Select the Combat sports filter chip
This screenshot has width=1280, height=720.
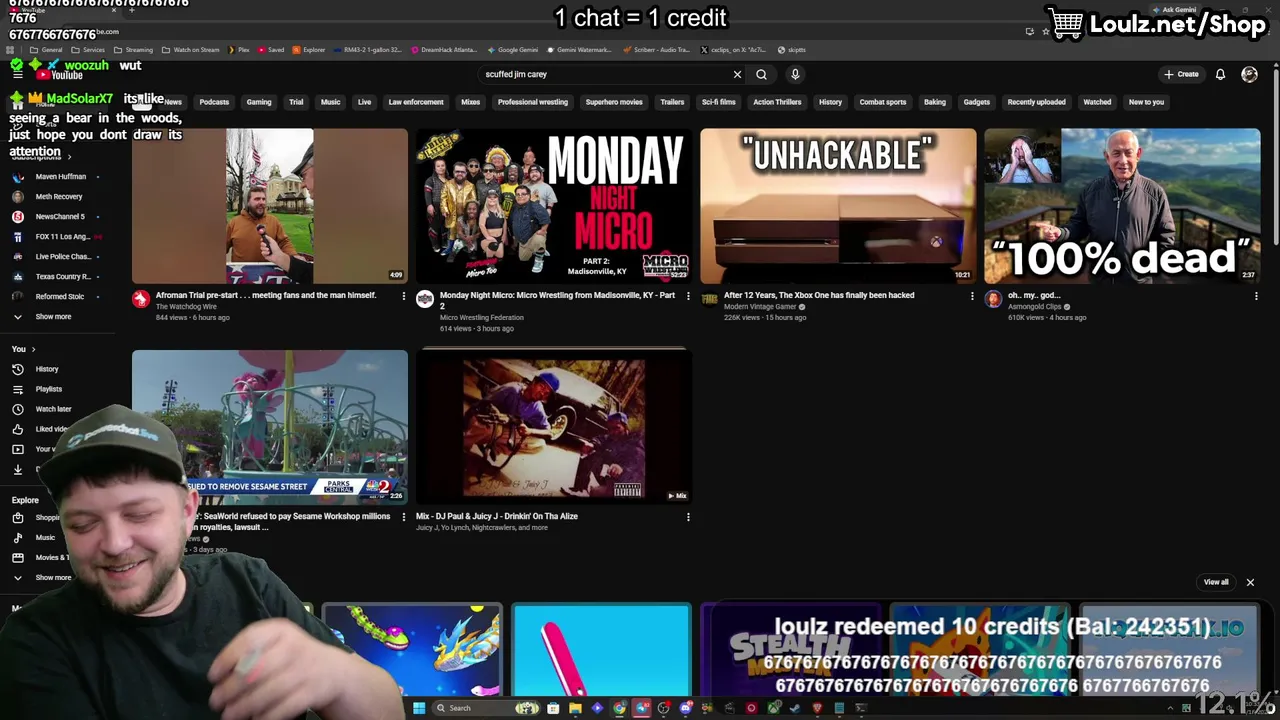coord(883,102)
